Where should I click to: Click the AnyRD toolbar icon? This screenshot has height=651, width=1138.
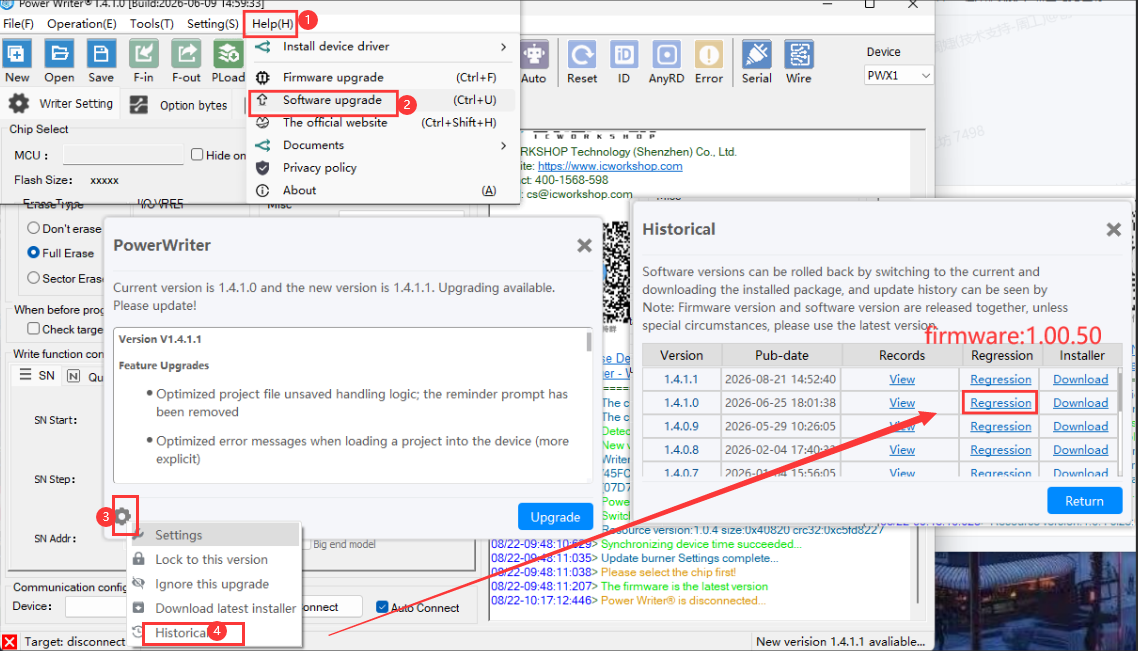click(666, 54)
